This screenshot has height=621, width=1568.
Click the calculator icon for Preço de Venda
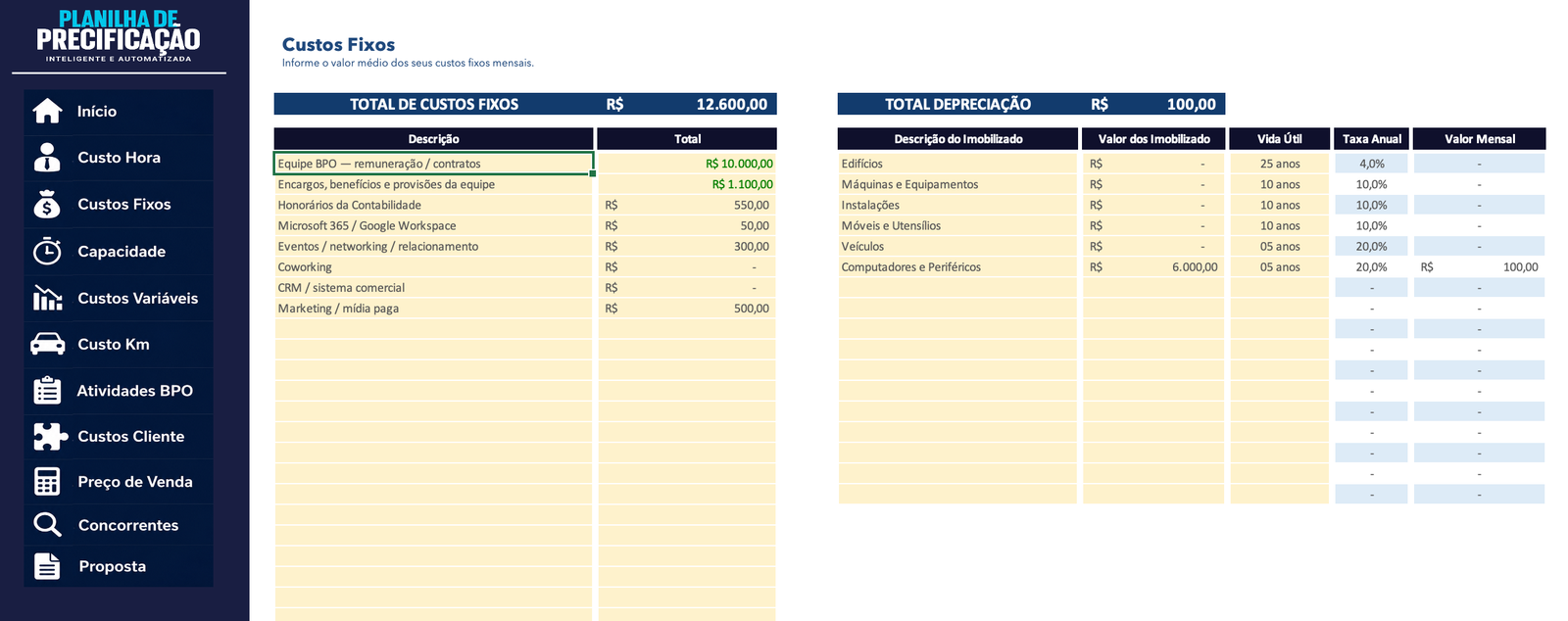[47, 481]
